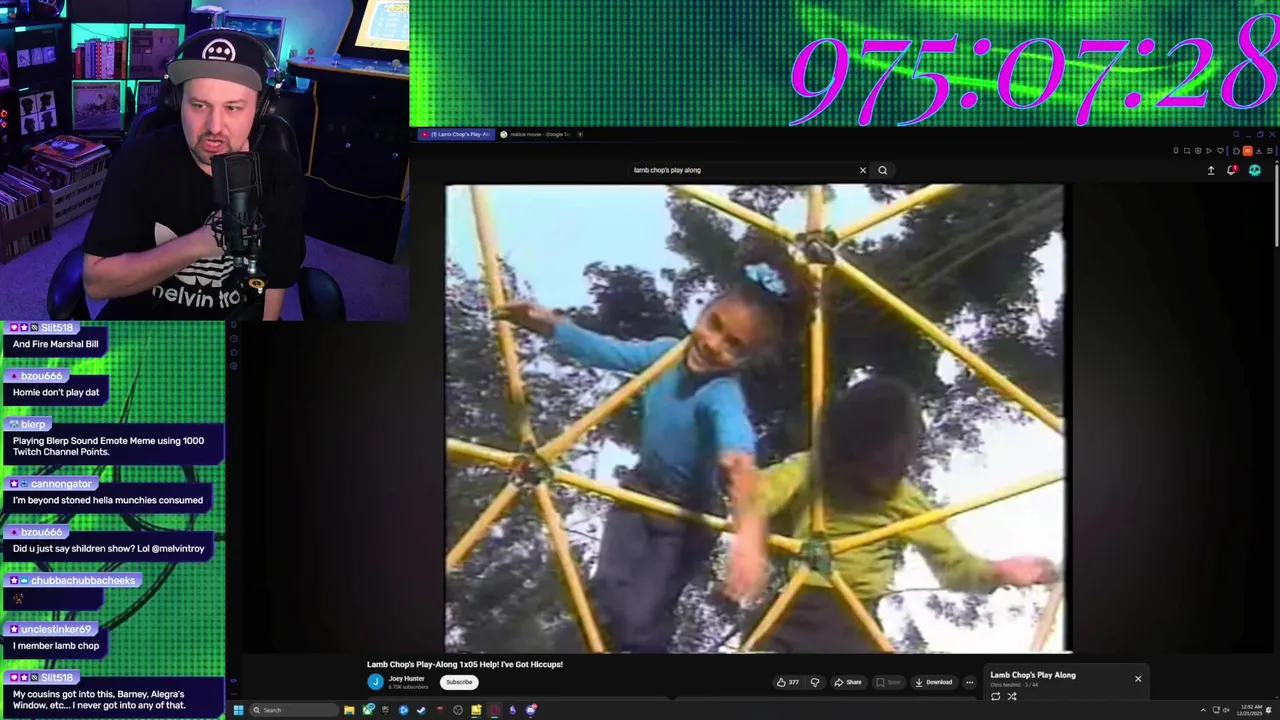Open the Opera GX browser taskbar icon
This screenshot has height=720, width=1280.
[x=494, y=710]
